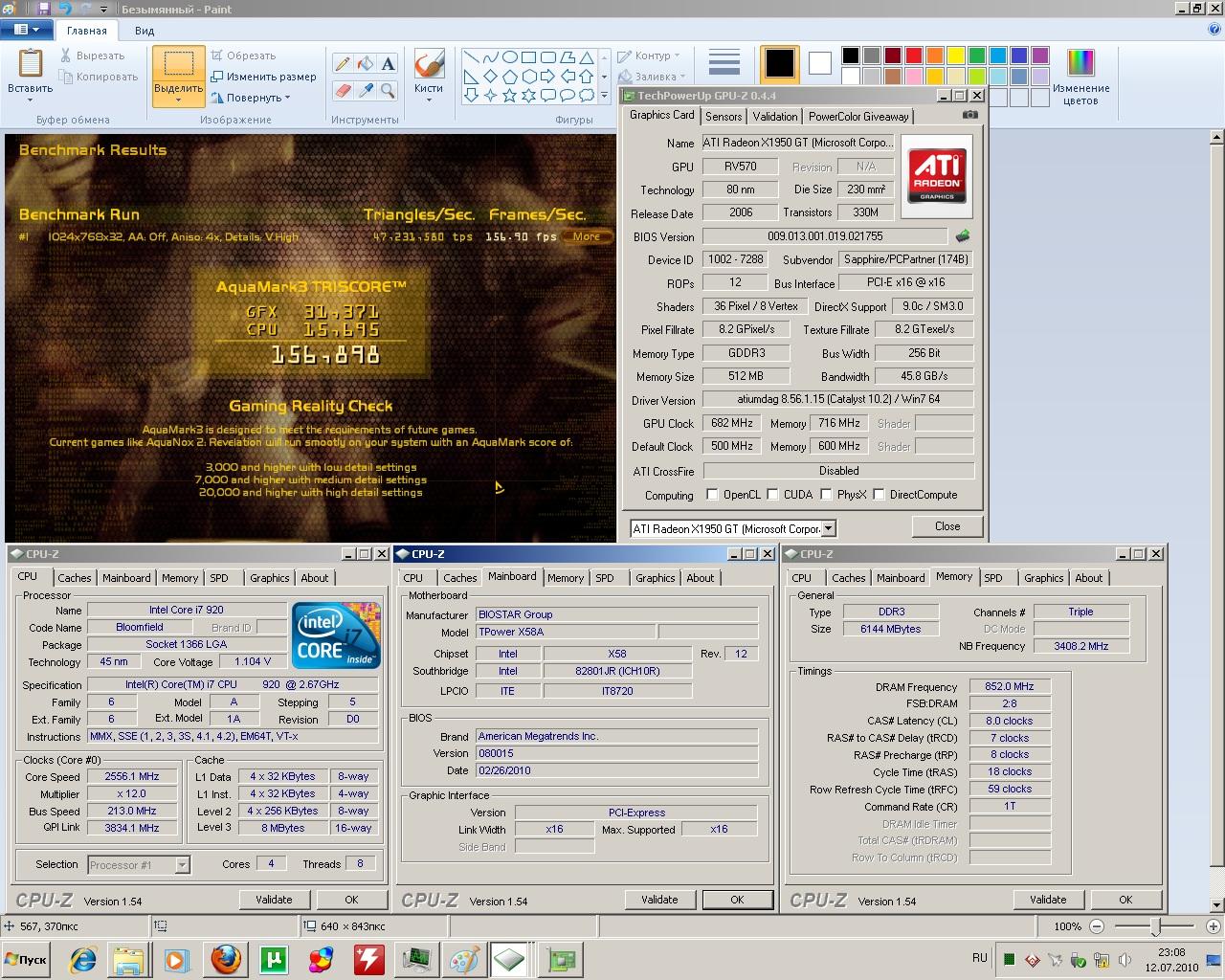The height and width of the screenshot is (980, 1225).
Task: Select the five-point star shape
Action: pos(509,95)
